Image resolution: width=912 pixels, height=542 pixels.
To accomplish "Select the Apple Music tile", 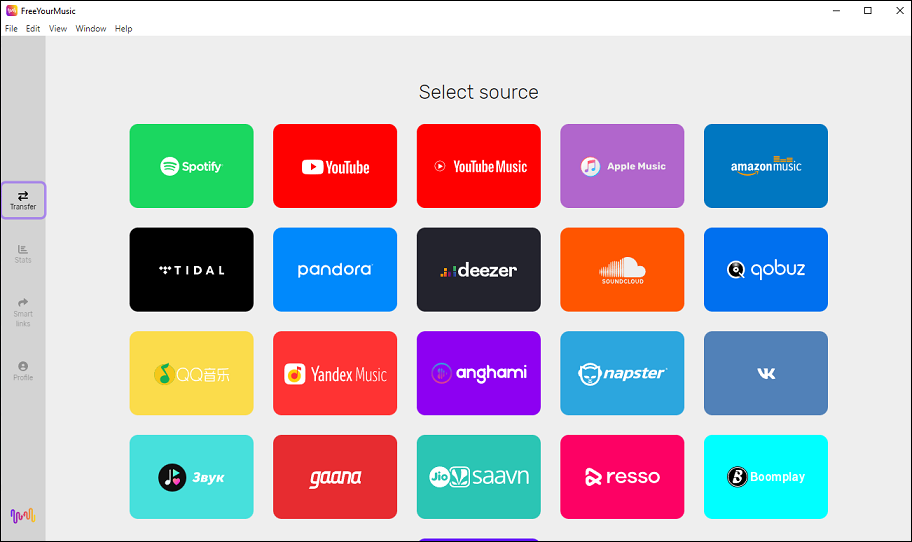I will 622,166.
